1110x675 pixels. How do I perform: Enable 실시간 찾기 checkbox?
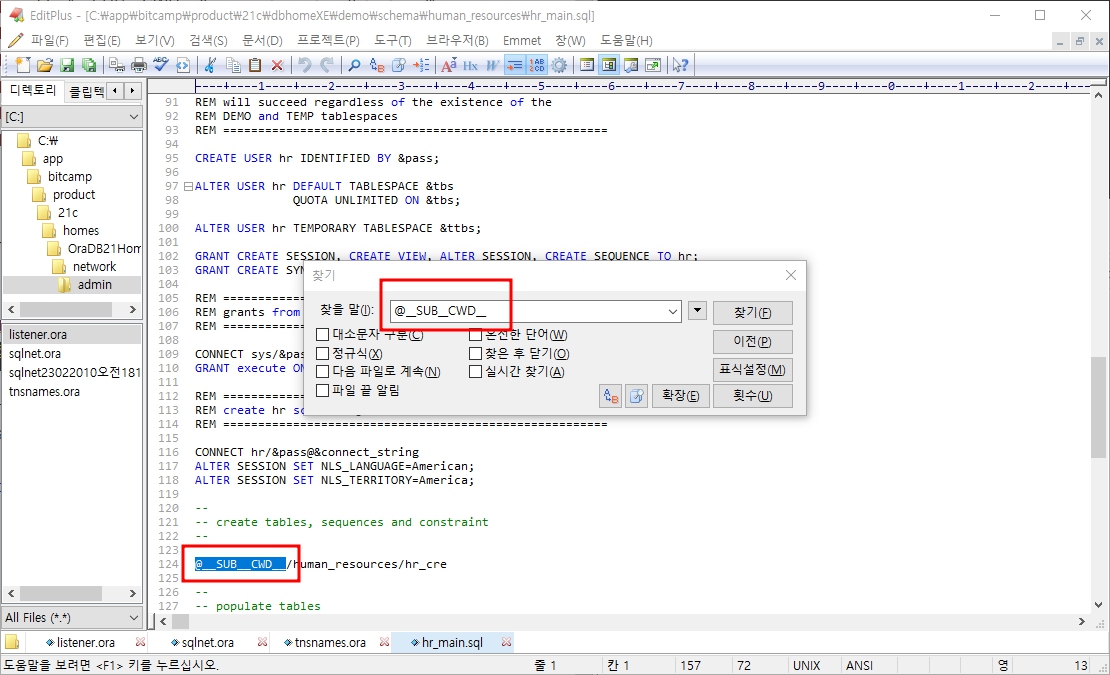point(476,371)
